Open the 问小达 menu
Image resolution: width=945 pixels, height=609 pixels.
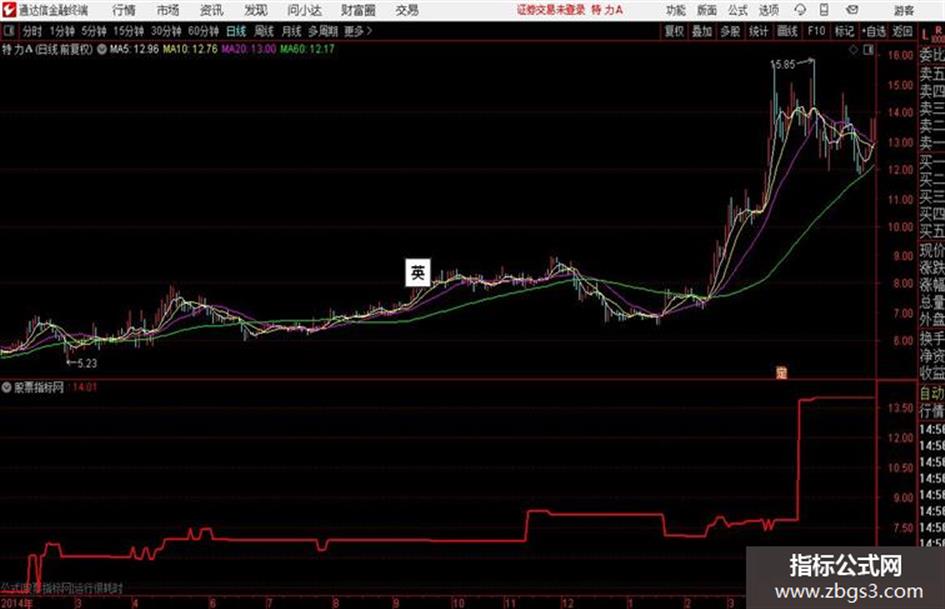tap(304, 10)
